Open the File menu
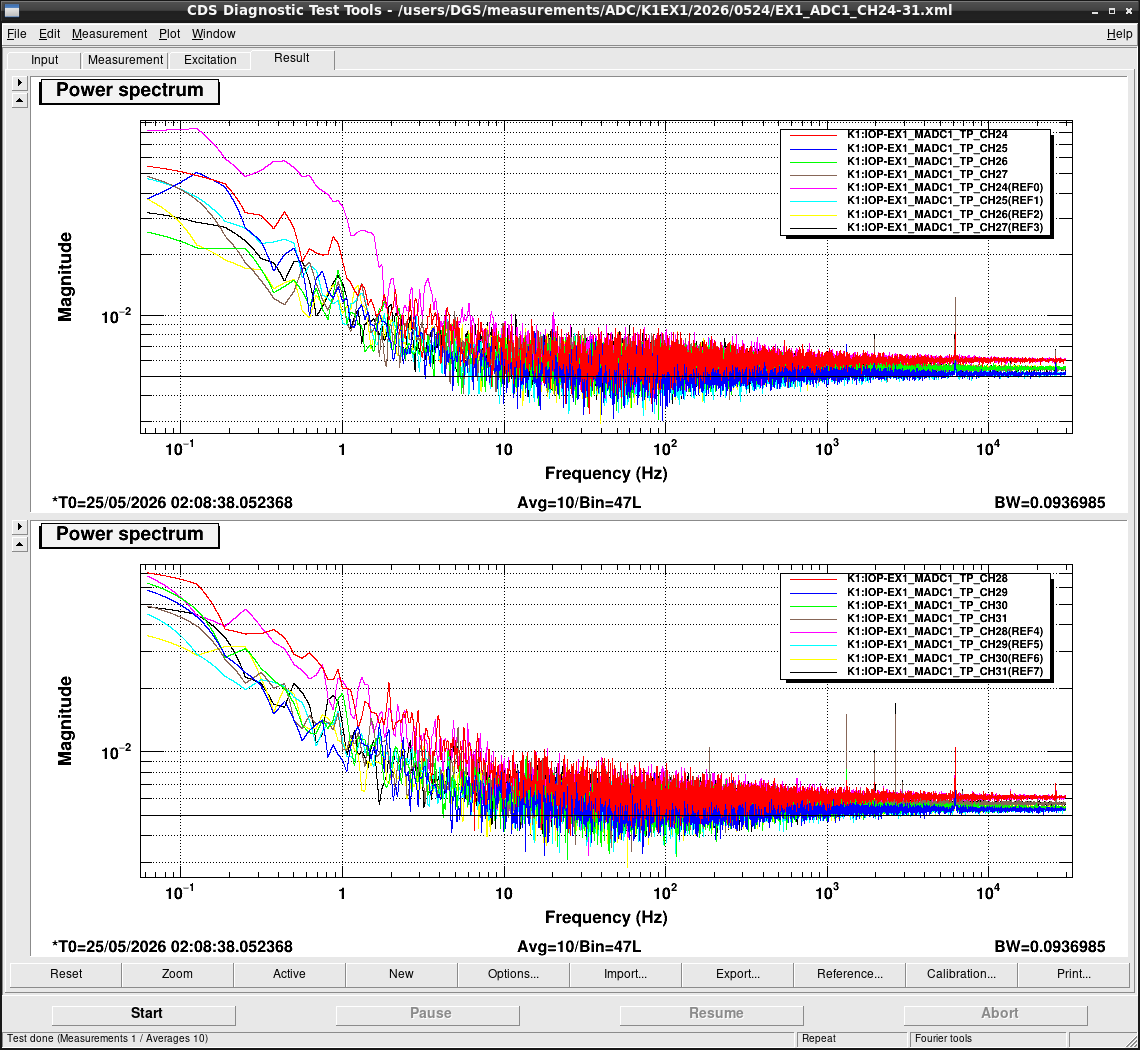The image size is (1140, 1050). tap(16, 34)
